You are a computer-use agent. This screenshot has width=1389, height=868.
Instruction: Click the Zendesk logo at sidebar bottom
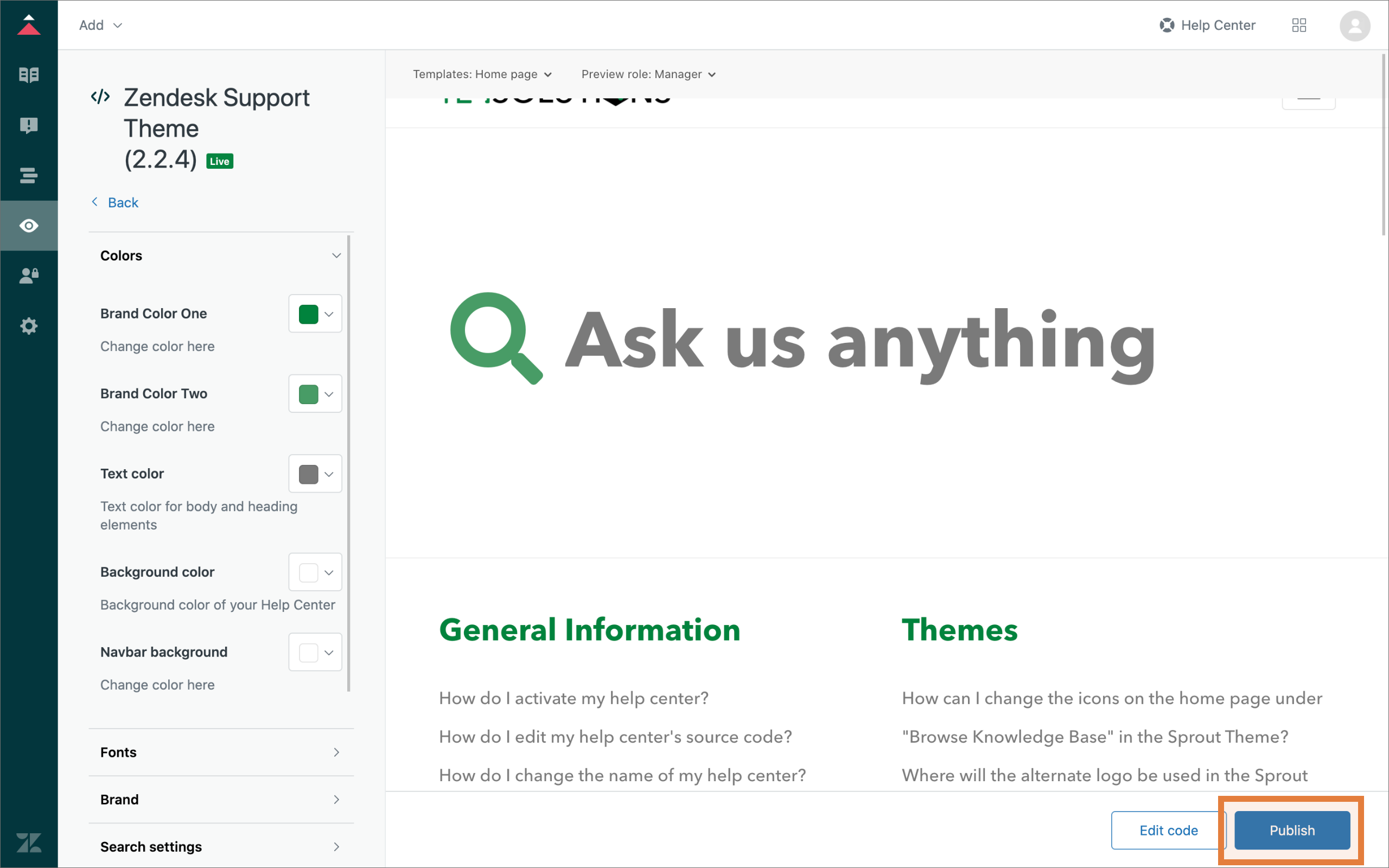point(29,843)
